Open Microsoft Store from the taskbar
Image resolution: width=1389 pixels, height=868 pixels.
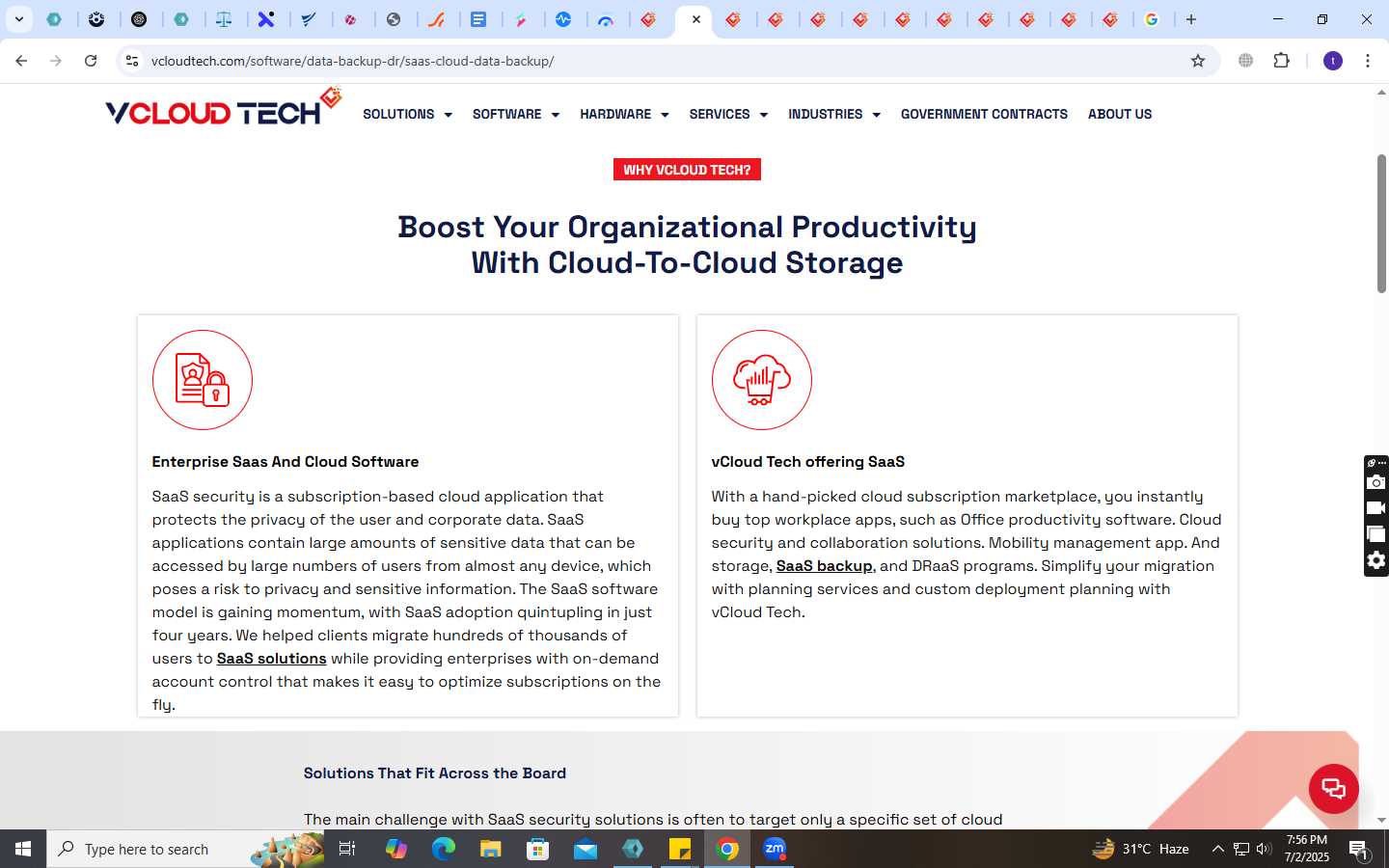pos(538,849)
